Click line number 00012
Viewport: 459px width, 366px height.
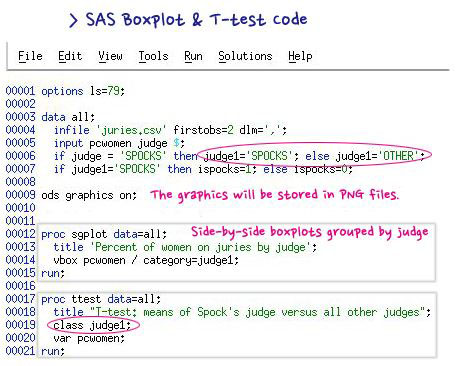[20, 234]
